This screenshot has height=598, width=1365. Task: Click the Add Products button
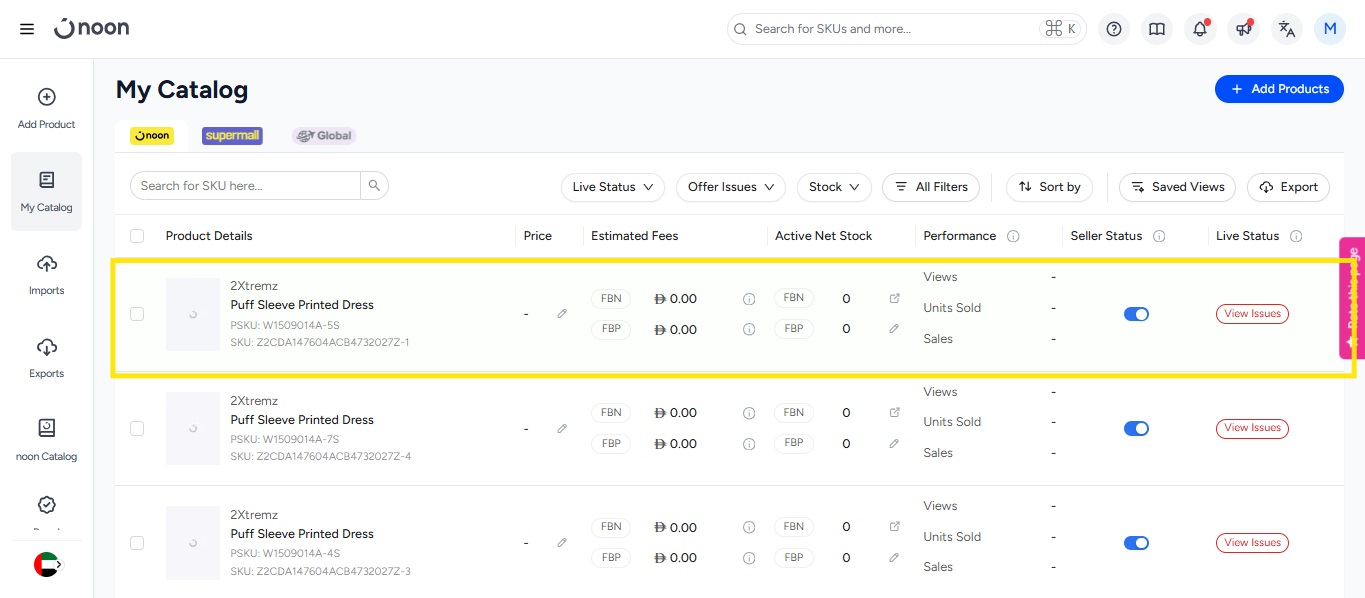(1279, 89)
